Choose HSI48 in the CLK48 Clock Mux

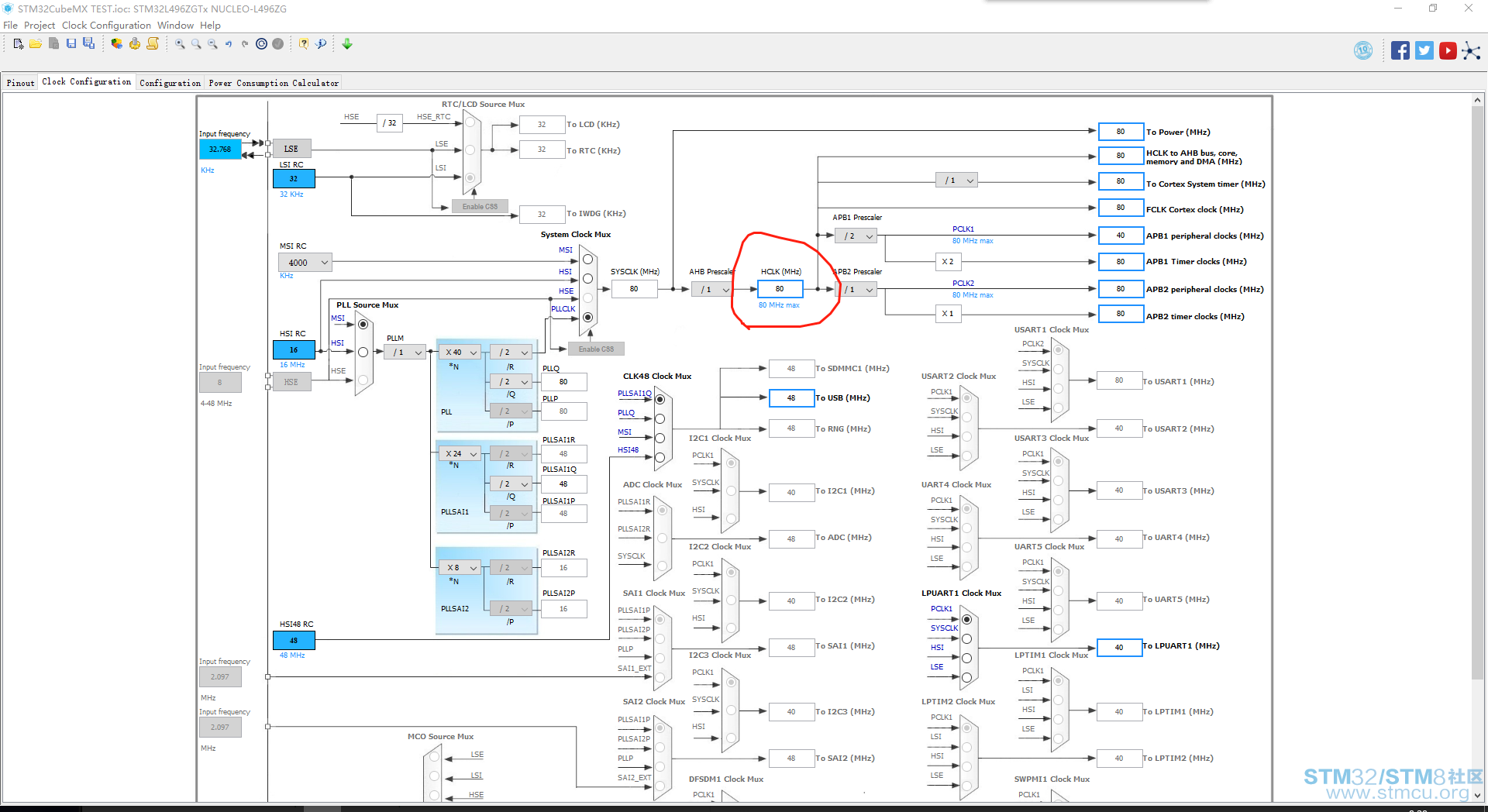point(660,458)
